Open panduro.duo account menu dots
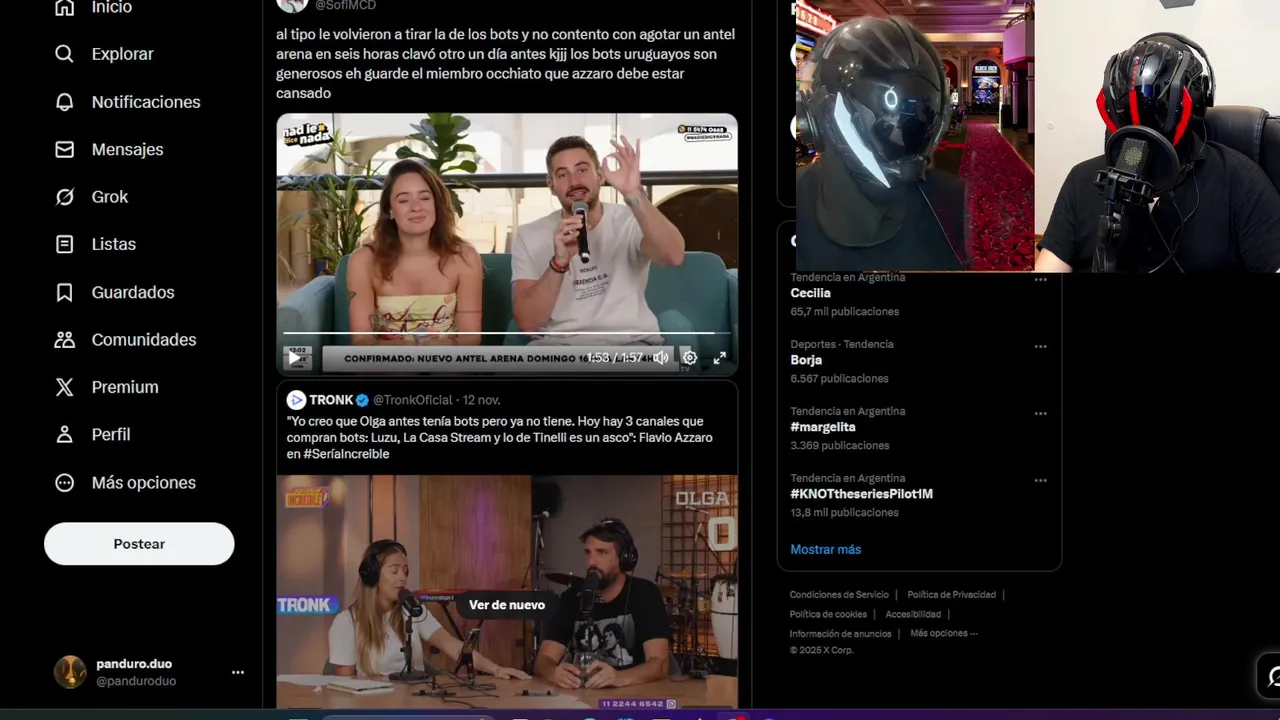Screen dimensions: 1280x720 tap(238, 672)
